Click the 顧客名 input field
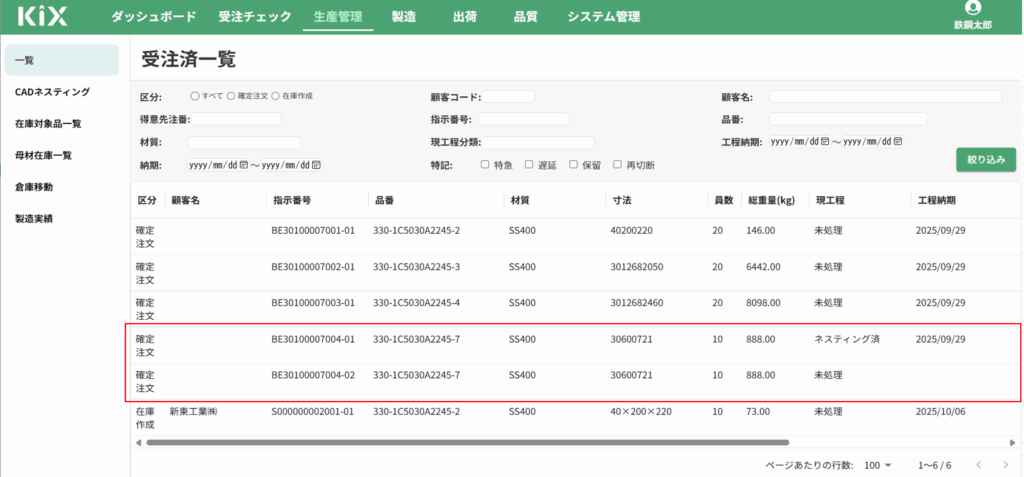Viewport: 1024px width, 477px height. click(884, 97)
